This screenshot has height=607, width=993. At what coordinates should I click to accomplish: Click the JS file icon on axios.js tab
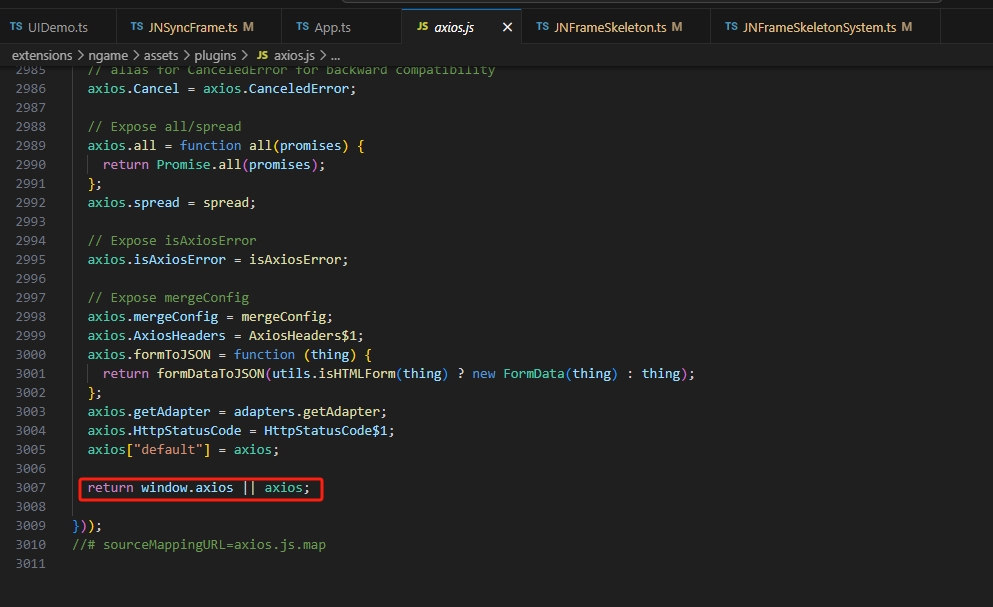pos(422,27)
